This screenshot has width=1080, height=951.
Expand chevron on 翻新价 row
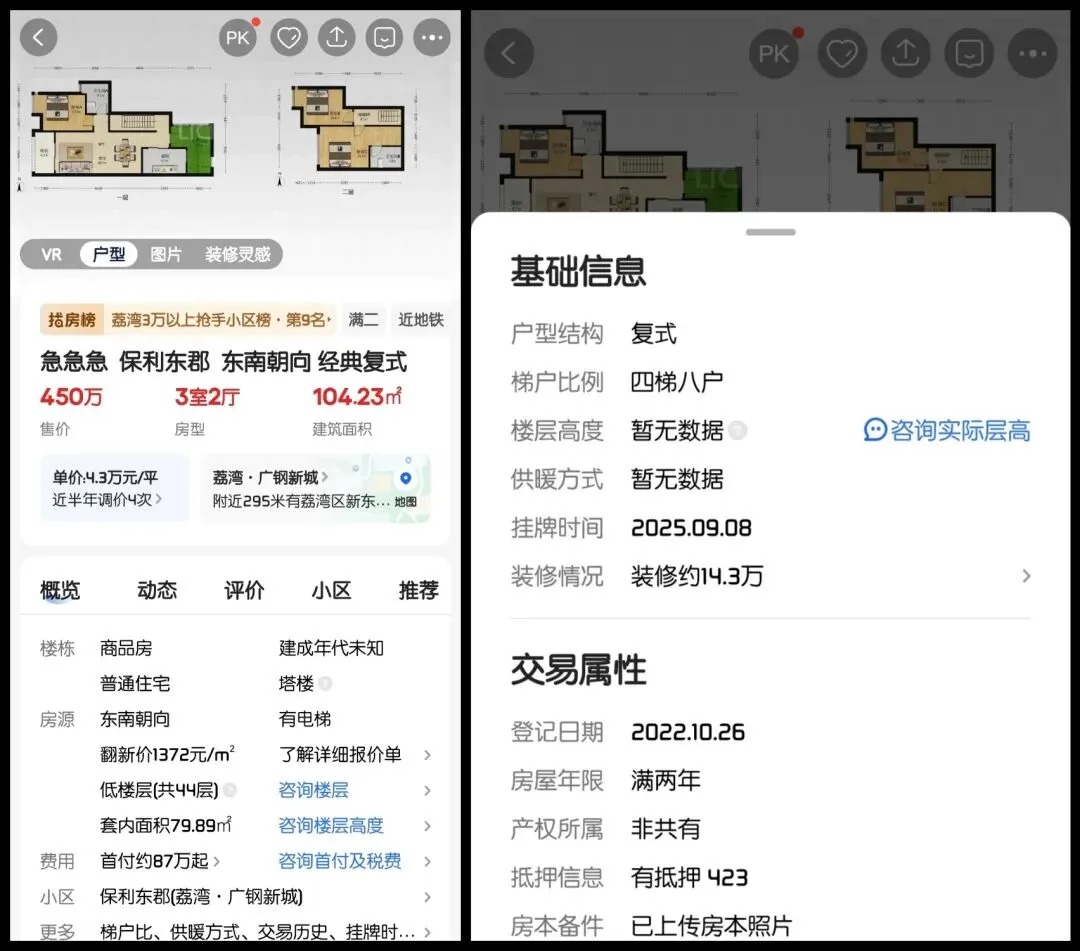pos(428,755)
